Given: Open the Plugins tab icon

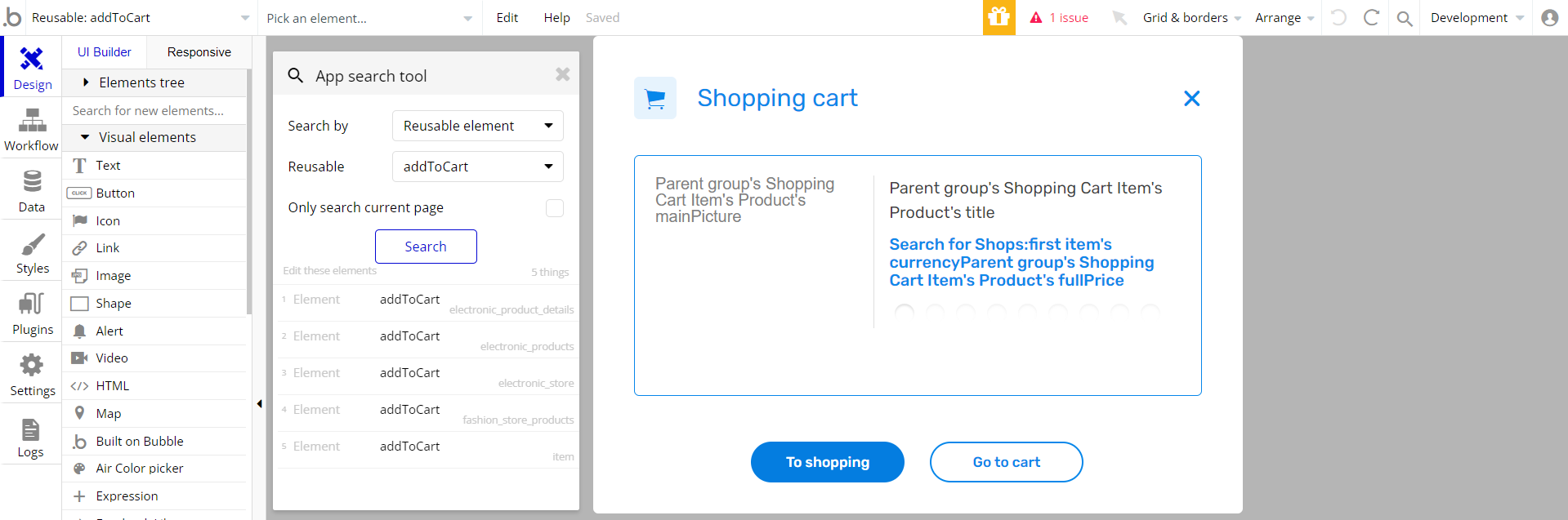Looking at the screenshot, I should tap(32, 304).
